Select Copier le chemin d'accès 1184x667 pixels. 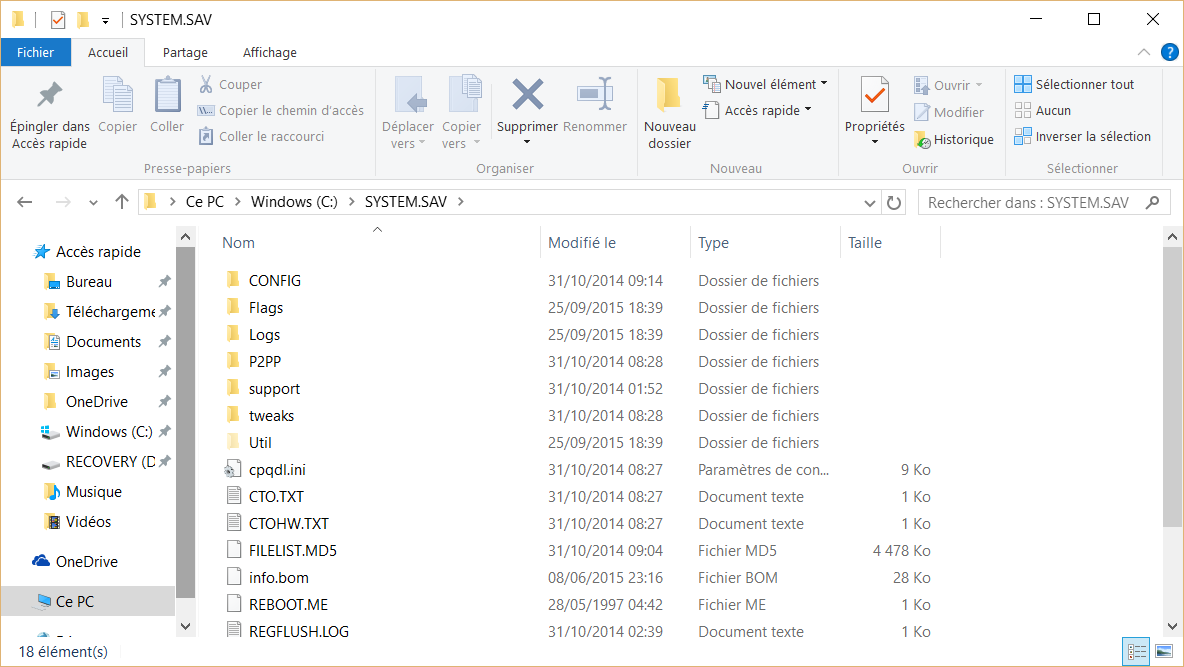(x=281, y=110)
